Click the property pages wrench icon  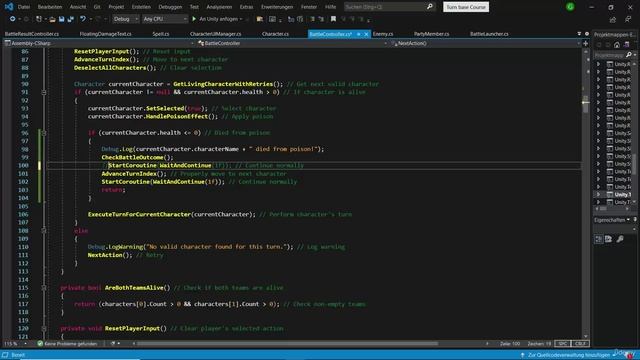620,239
